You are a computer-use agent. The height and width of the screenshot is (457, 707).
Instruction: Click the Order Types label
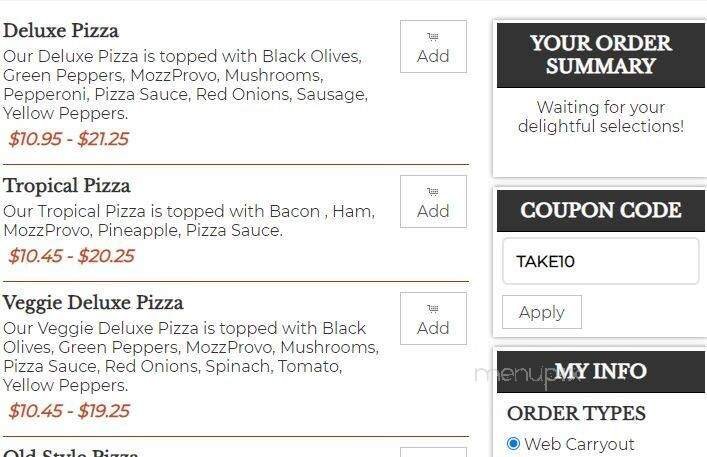pos(576,414)
